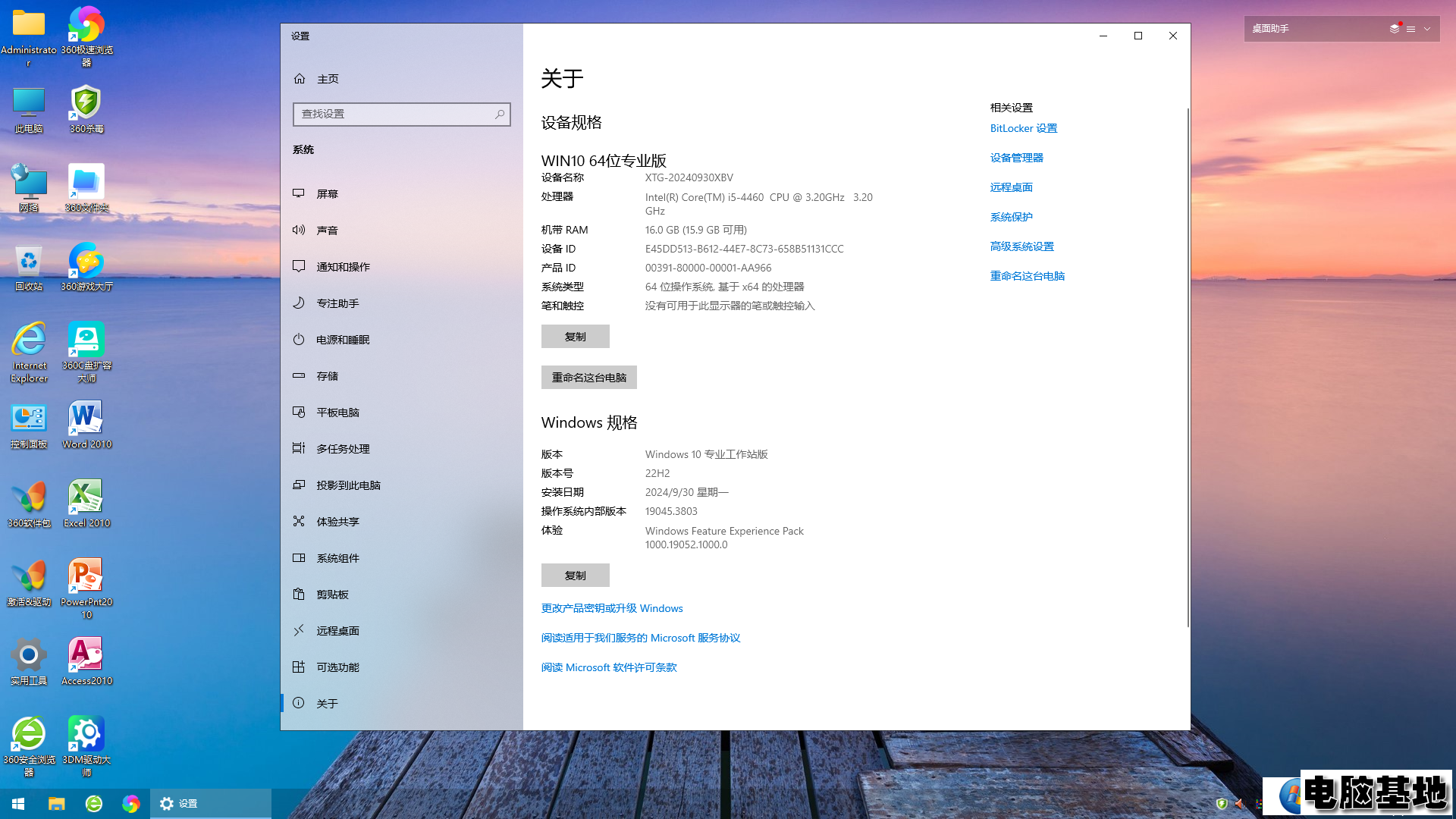This screenshot has height=819, width=1456.
Task: Select 实用工具 desktop icon
Action: click(x=29, y=662)
